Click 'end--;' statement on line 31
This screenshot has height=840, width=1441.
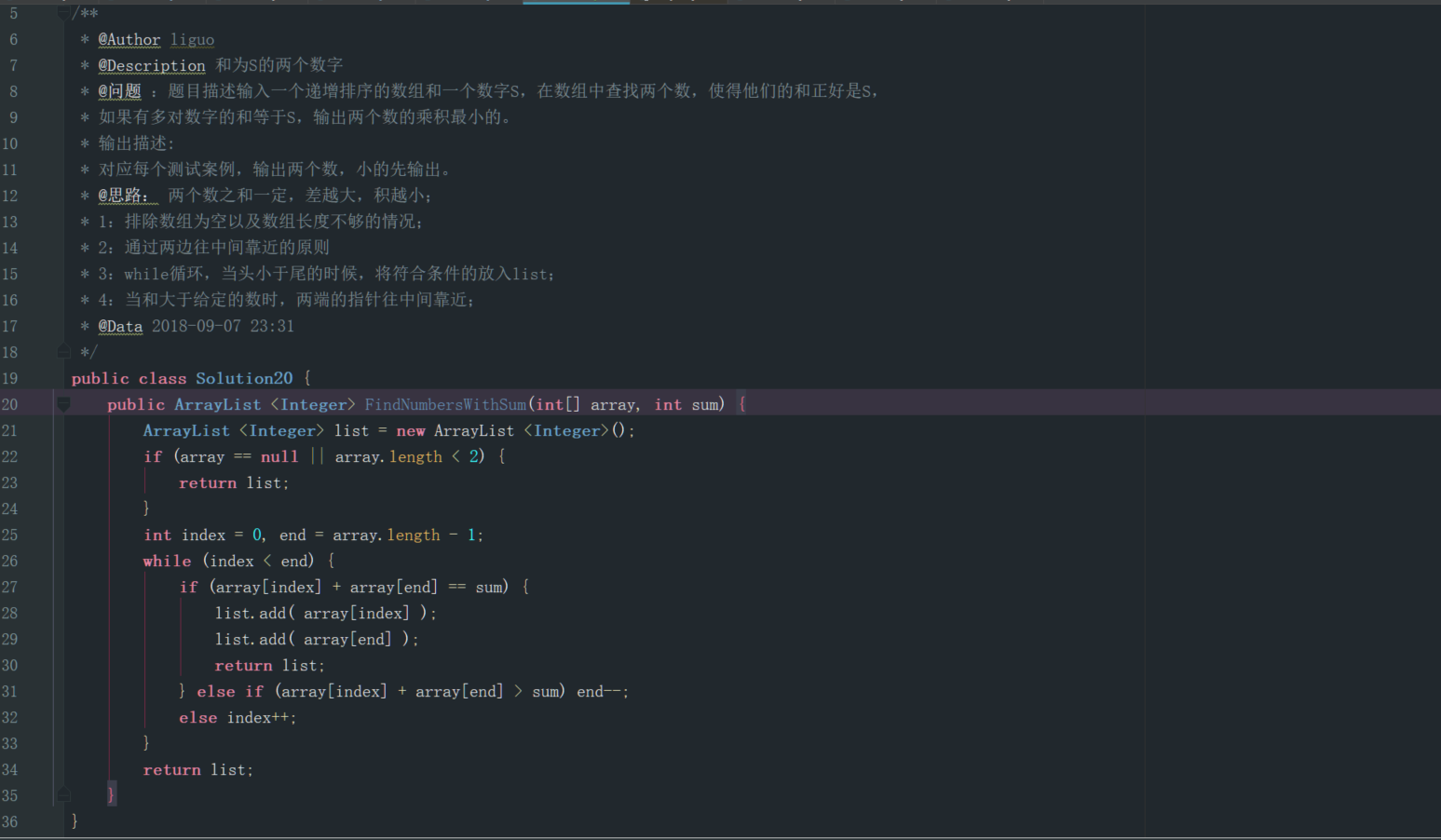click(603, 691)
